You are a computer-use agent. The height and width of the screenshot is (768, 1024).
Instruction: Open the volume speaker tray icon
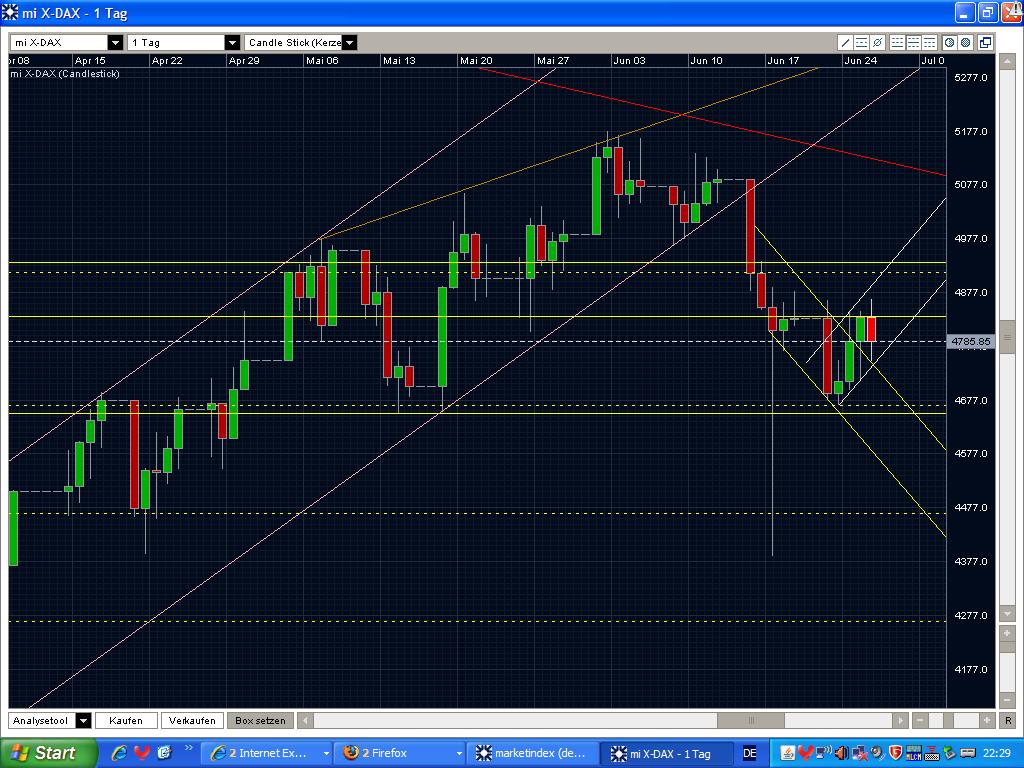(x=842, y=753)
